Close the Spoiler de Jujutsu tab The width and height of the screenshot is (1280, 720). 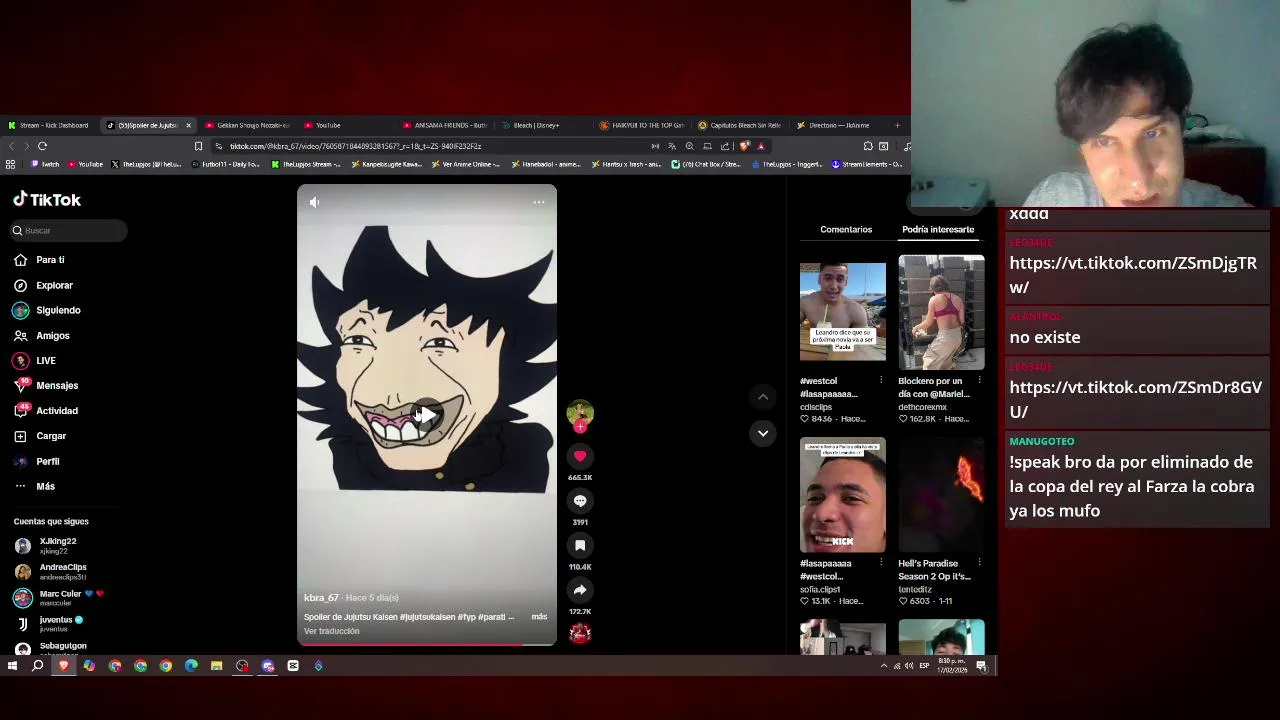click(188, 125)
